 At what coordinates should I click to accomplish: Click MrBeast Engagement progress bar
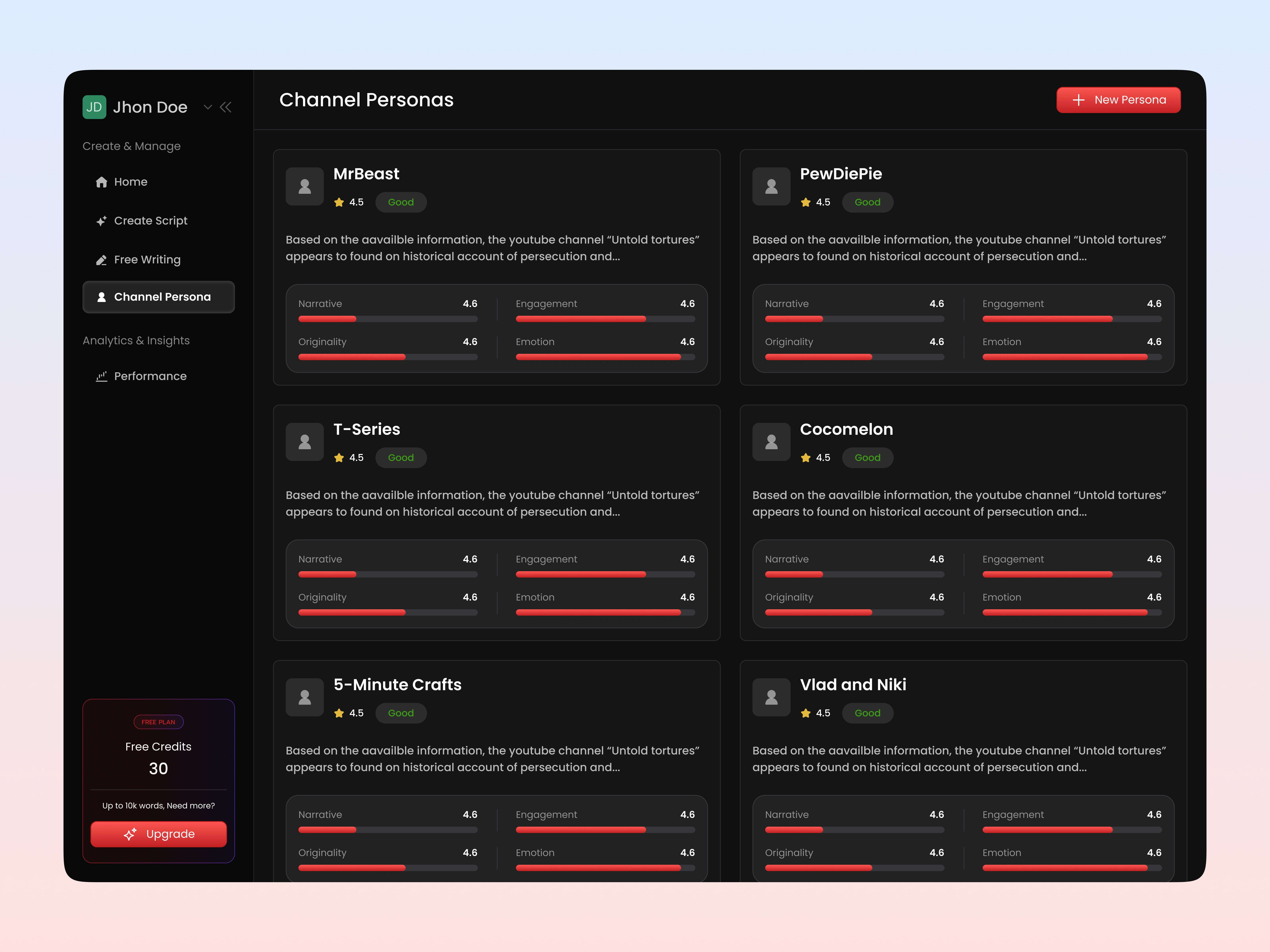[x=605, y=319]
